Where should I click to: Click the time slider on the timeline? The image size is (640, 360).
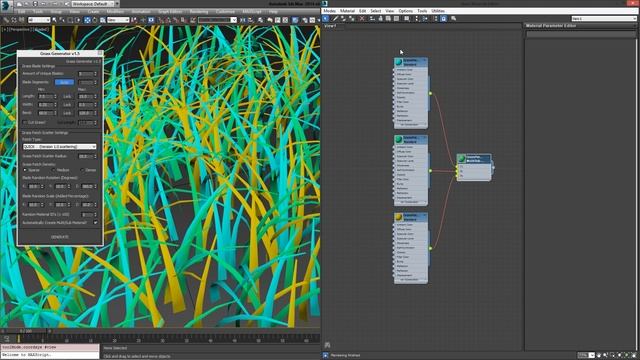(25, 331)
